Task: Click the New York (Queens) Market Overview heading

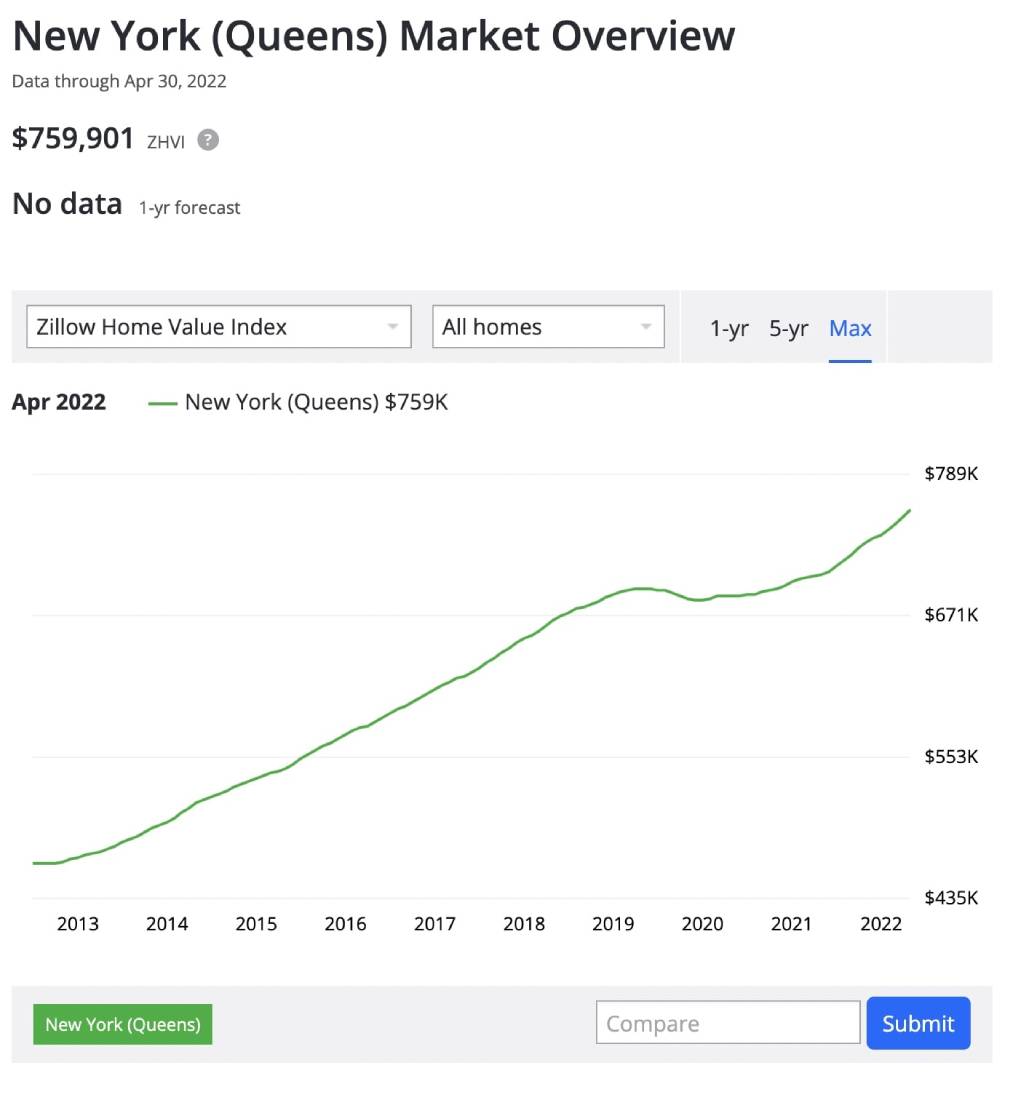Action: click(373, 37)
